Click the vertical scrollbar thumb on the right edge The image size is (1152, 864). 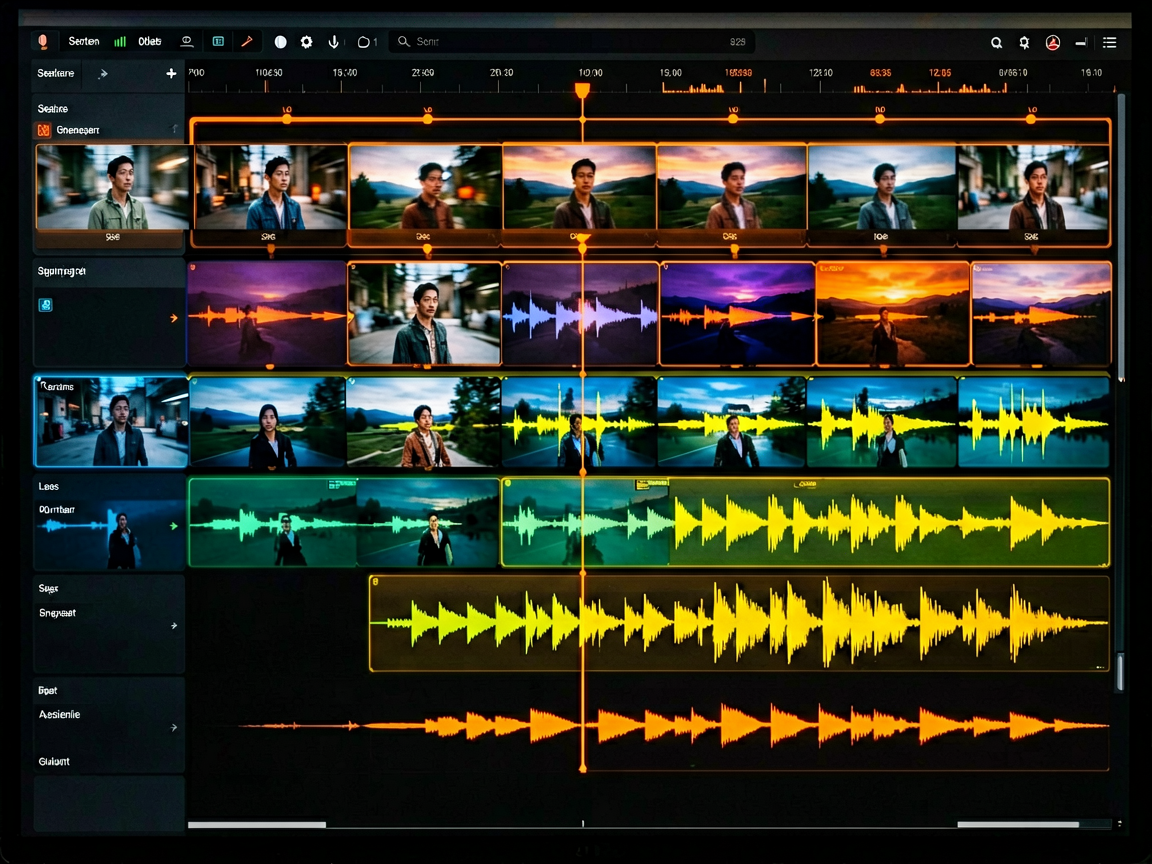point(1120,672)
